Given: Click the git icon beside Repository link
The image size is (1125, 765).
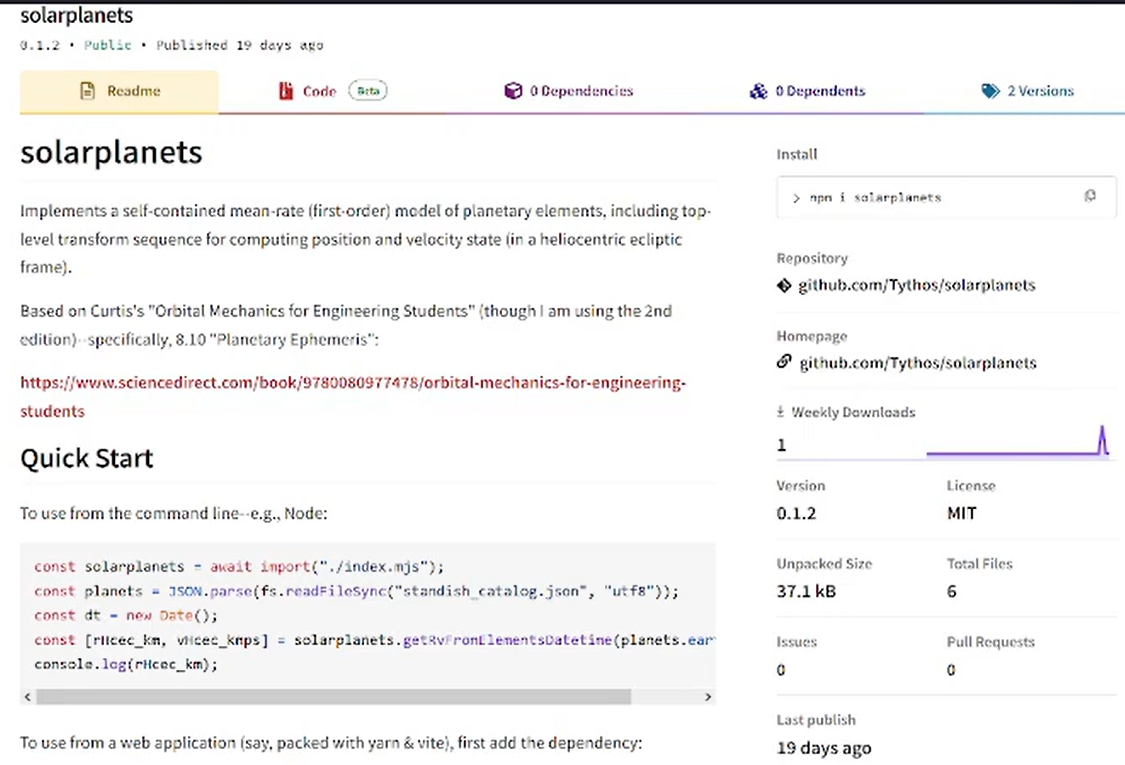Looking at the screenshot, I should pyautogui.click(x=784, y=285).
